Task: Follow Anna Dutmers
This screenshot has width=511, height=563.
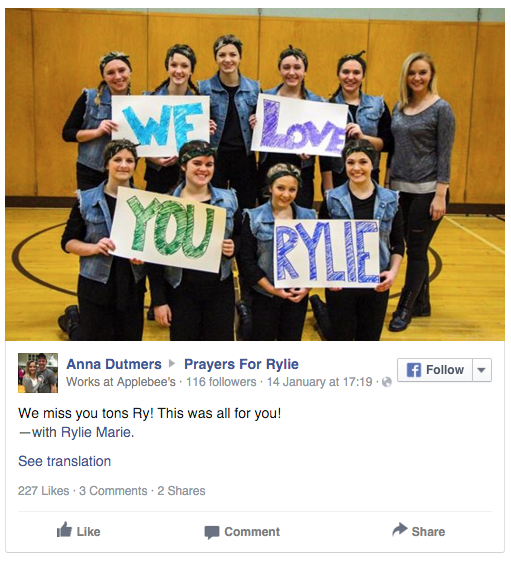Action: coord(435,370)
